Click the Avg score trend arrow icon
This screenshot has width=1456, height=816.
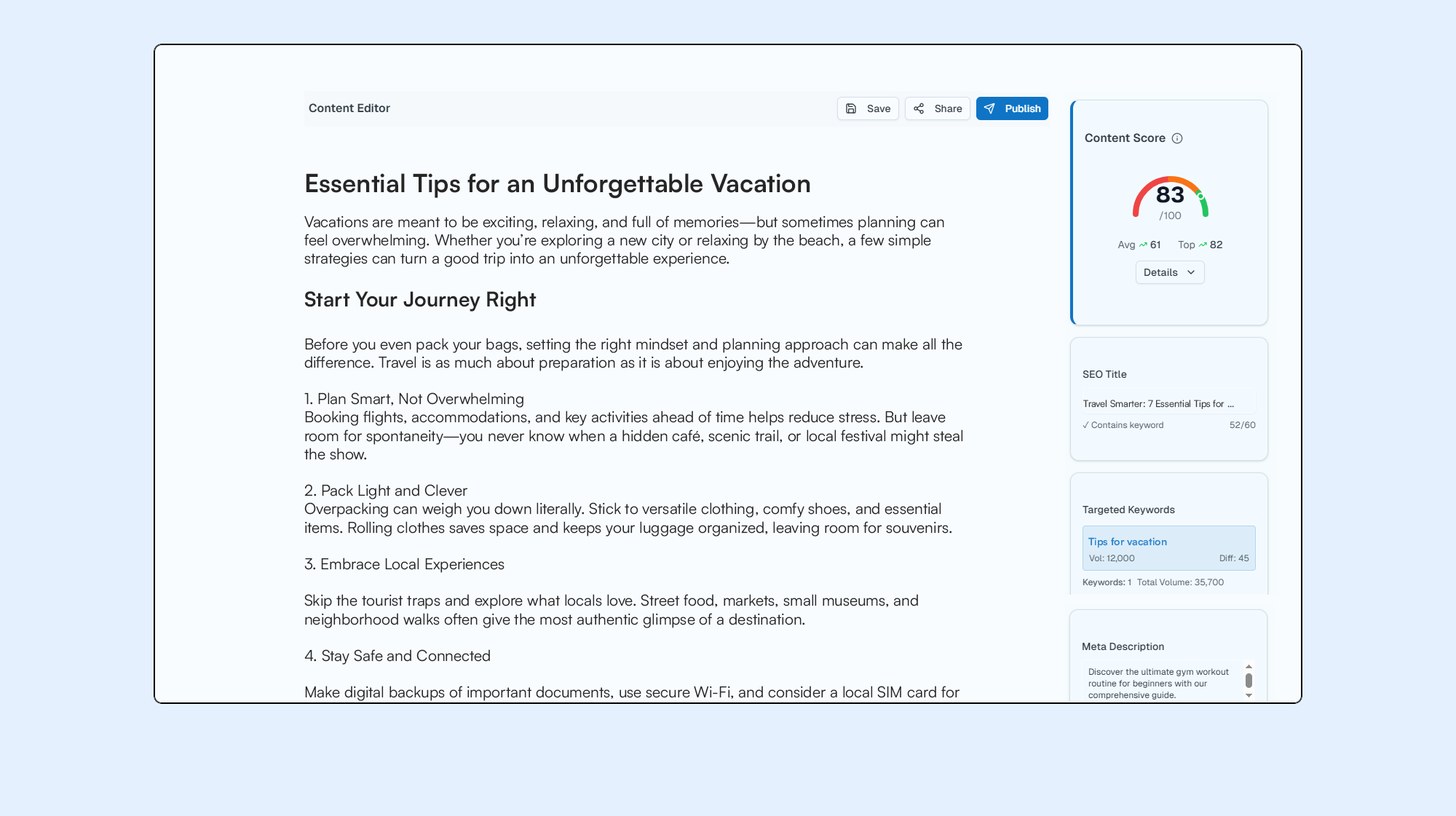tap(1143, 245)
